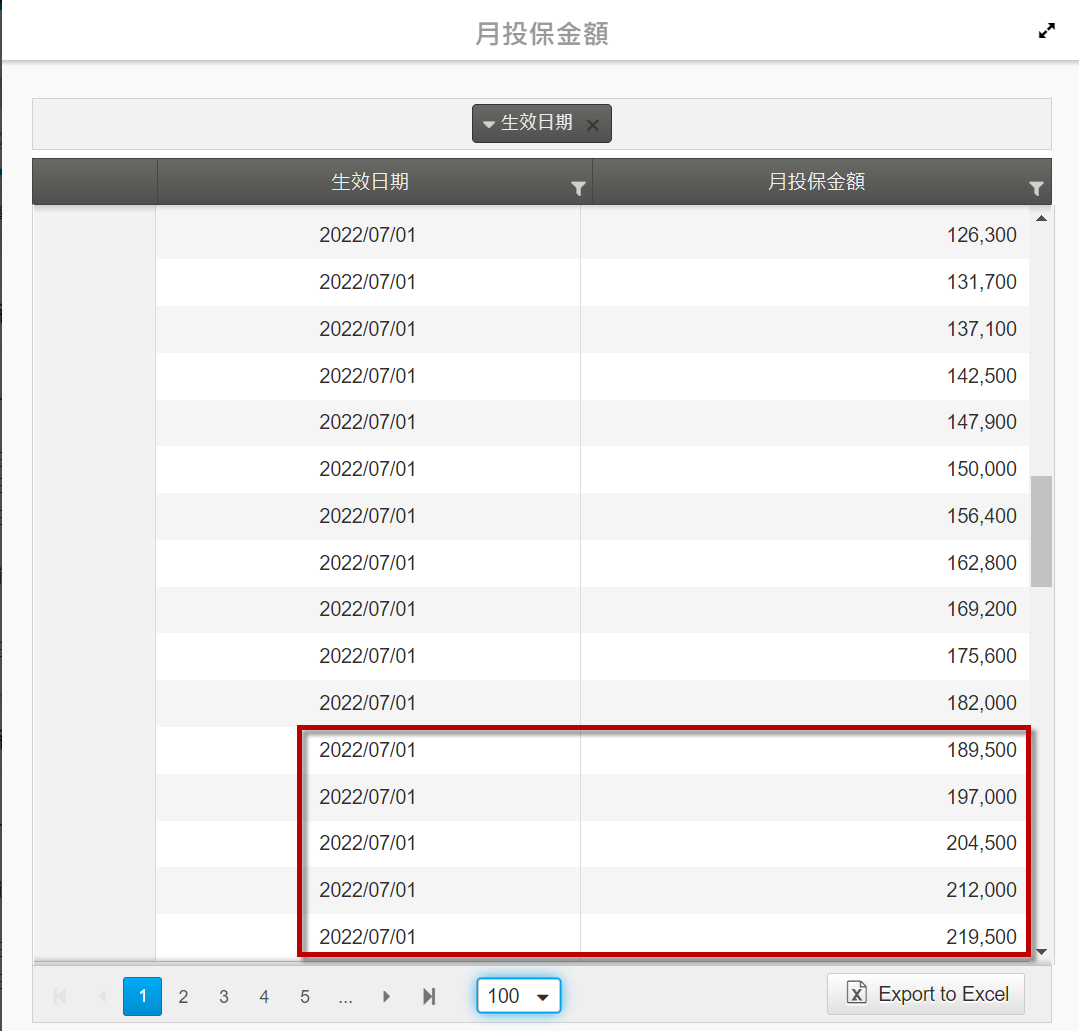1079x1031 pixels.
Task: Toggle sort arrow on 生效日期 group chip
Action: click(489, 124)
